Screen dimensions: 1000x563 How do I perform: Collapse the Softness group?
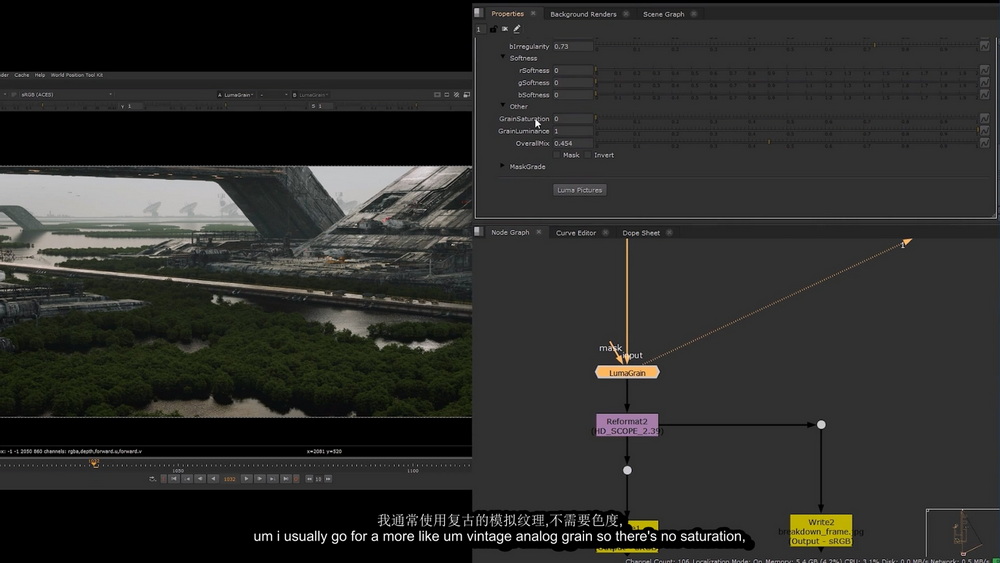tap(503, 57)
